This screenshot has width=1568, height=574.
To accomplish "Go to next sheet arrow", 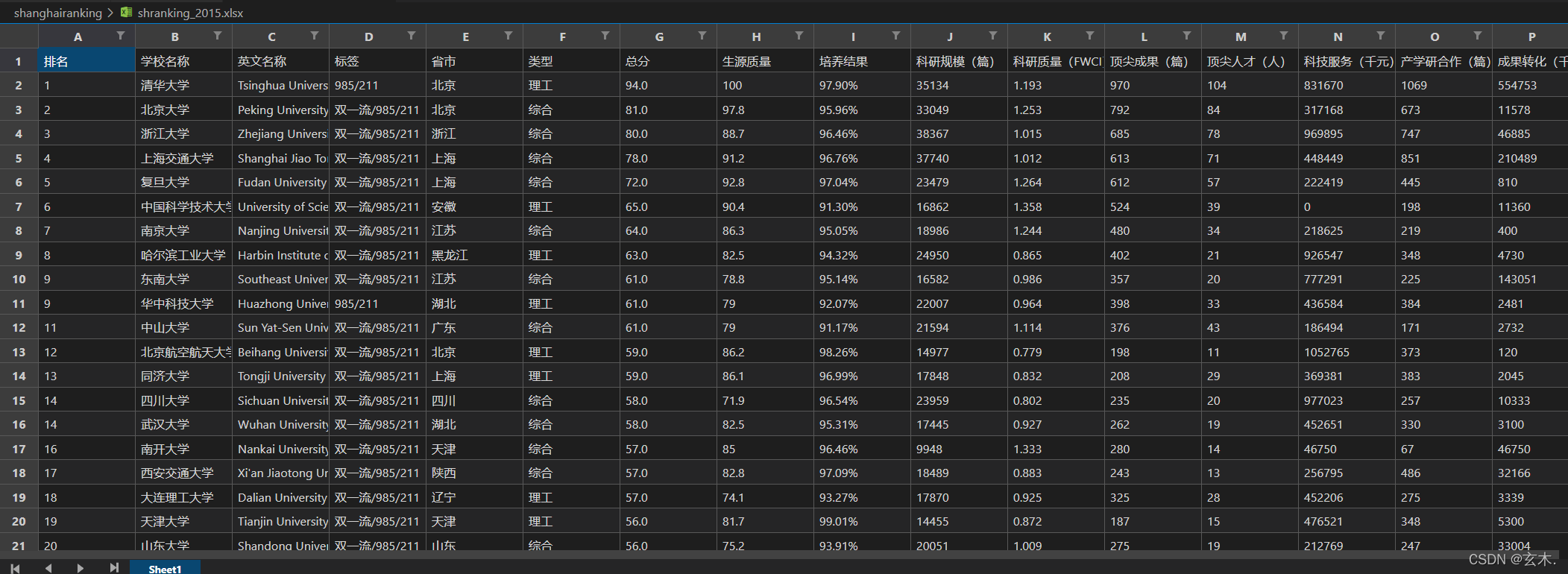I will pos(81,568).
